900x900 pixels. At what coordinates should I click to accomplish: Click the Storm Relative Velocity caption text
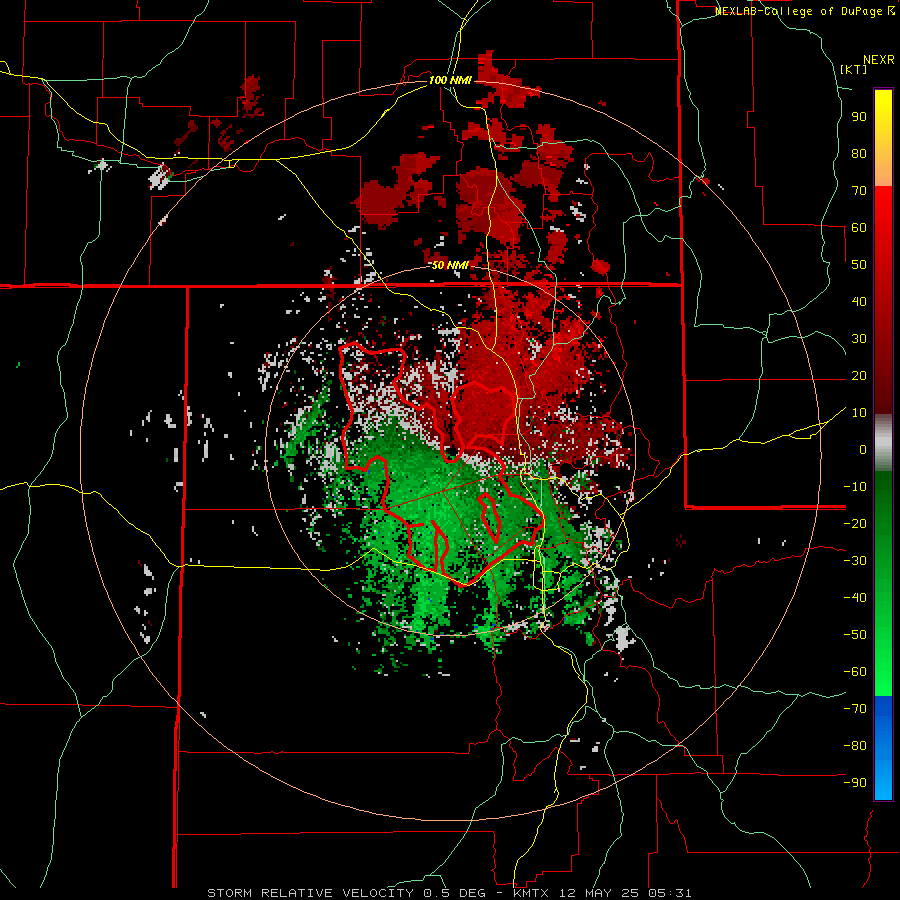(x=449, y=893)
